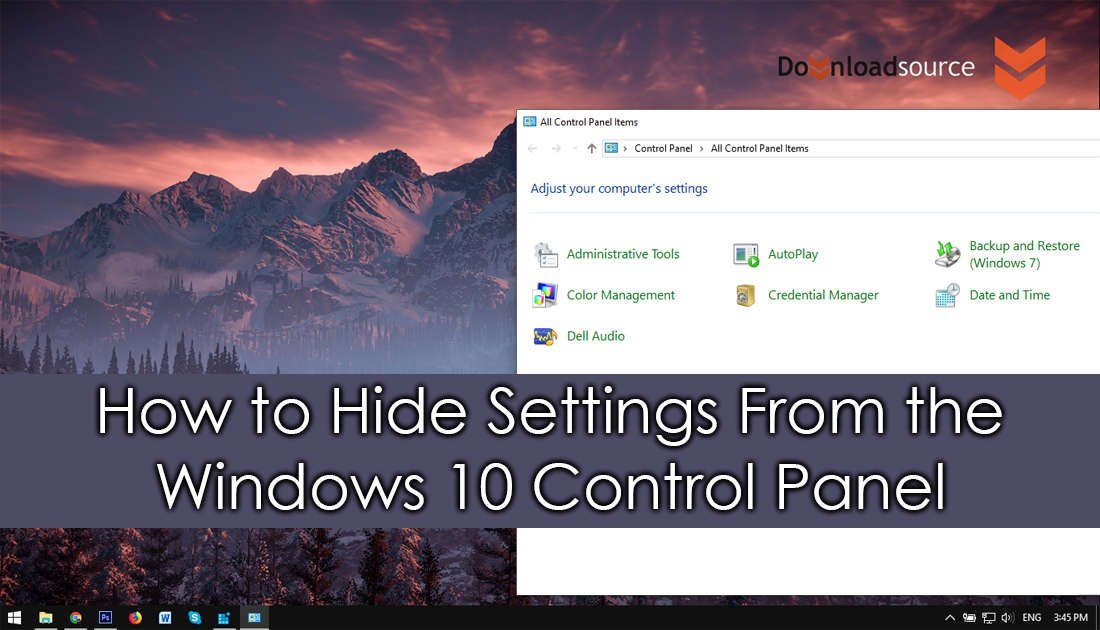Go up one folder level
This screenshot has width=1100, height=630.
[x=591, y=148]
